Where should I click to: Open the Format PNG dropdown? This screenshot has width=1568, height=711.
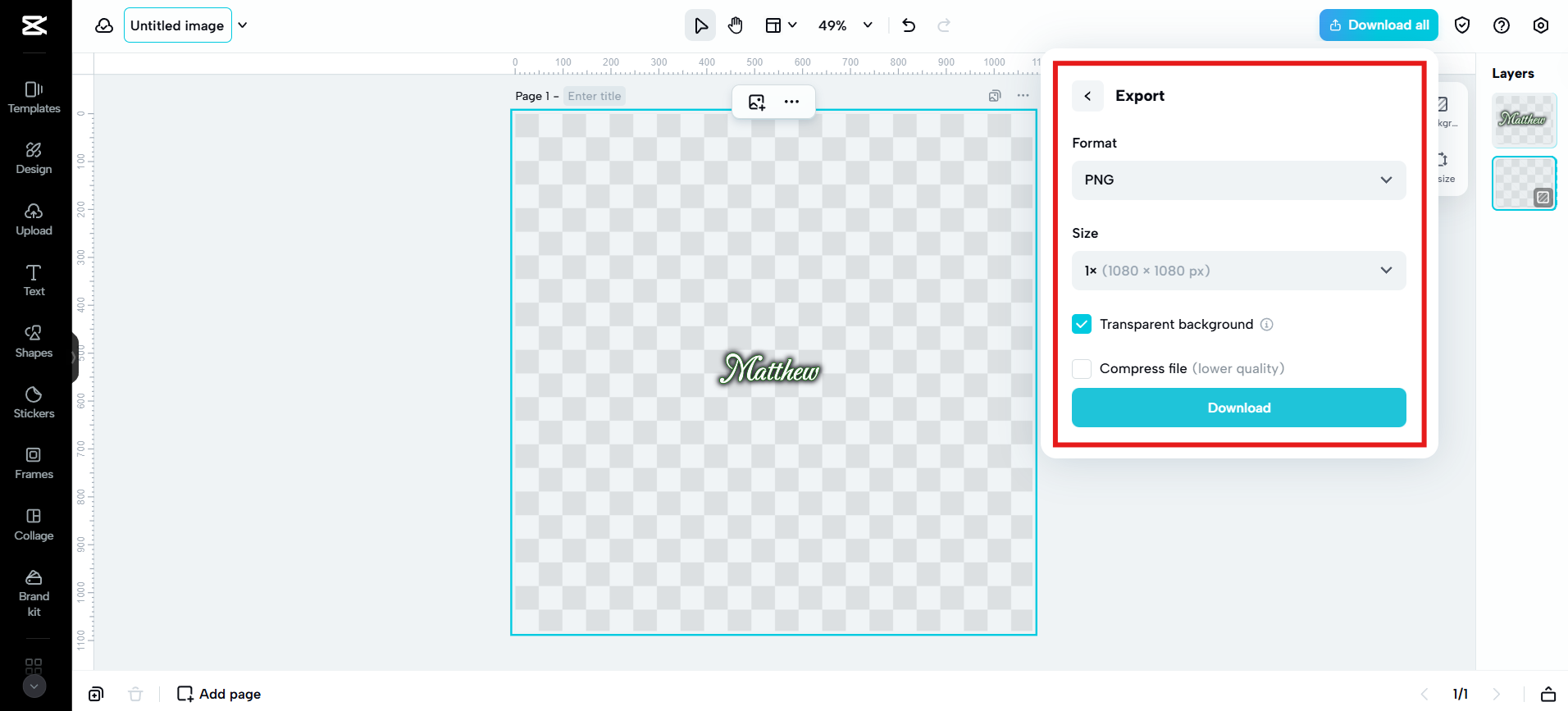click(1238, 180)
